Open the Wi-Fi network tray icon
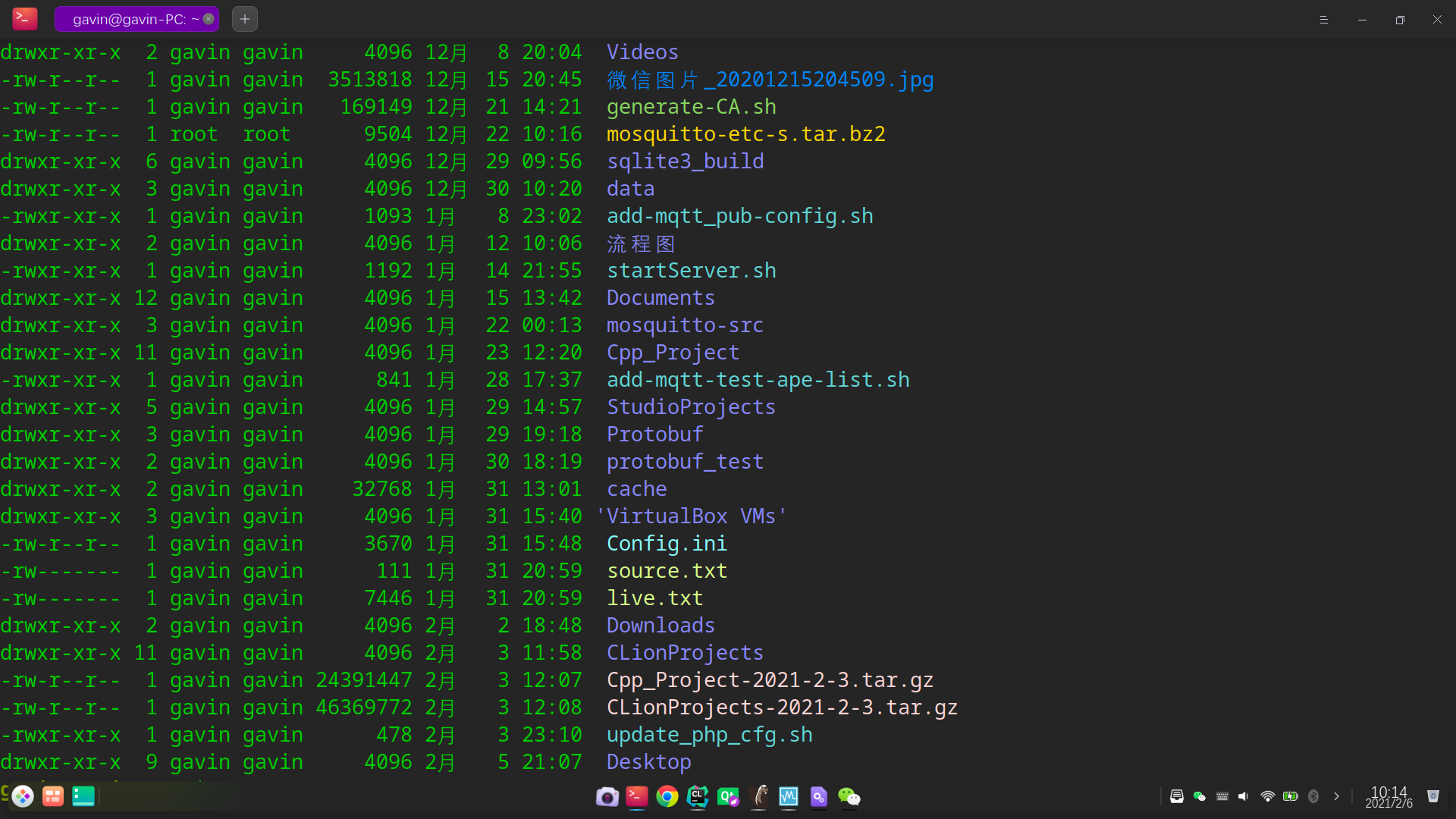This screenshot has width=1456, height=819. [x=1267, y=796]
